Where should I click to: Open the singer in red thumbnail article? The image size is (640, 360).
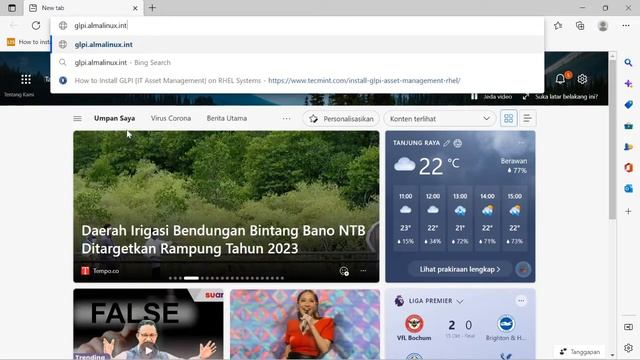pos(305,324)
